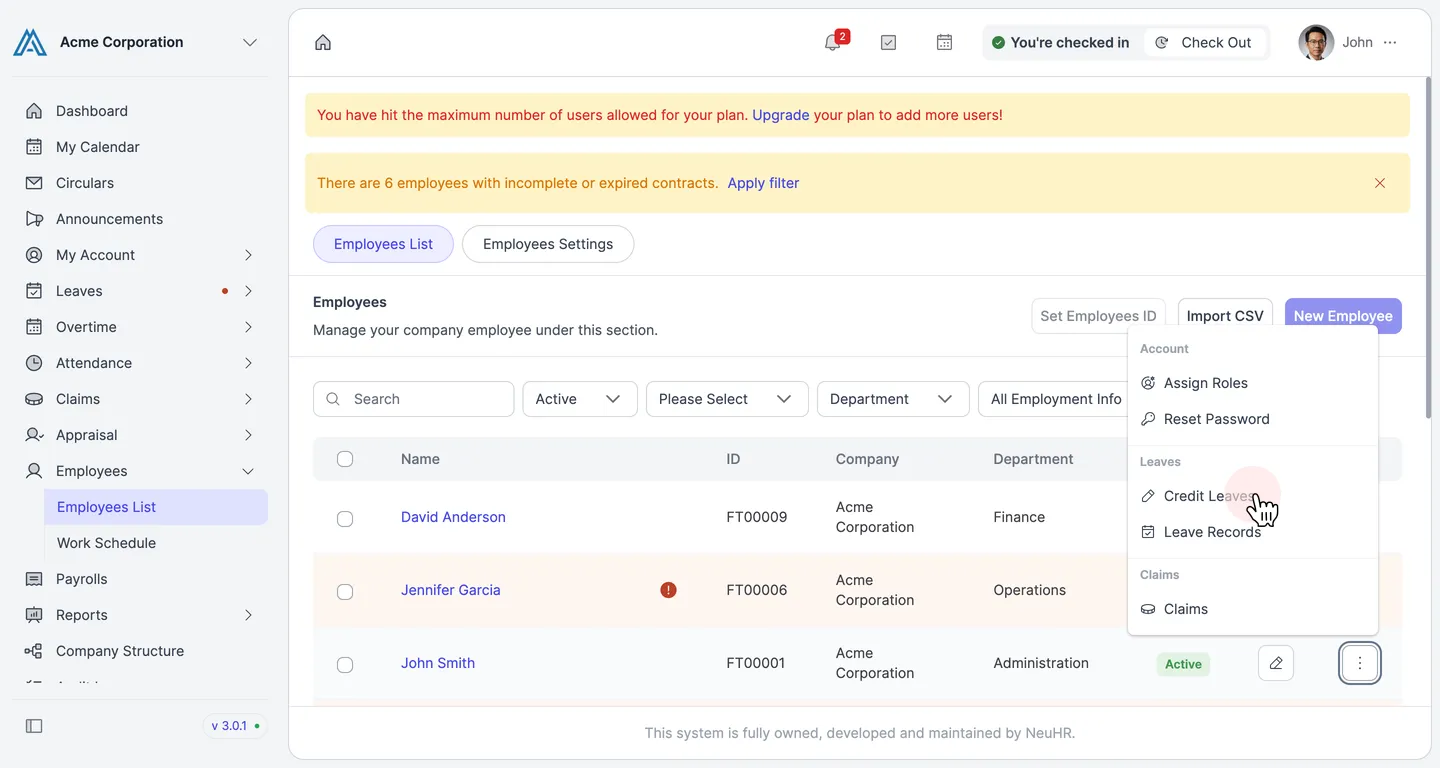Open notifications bell with badge
1440x768 pixels.
pos(833,42)
